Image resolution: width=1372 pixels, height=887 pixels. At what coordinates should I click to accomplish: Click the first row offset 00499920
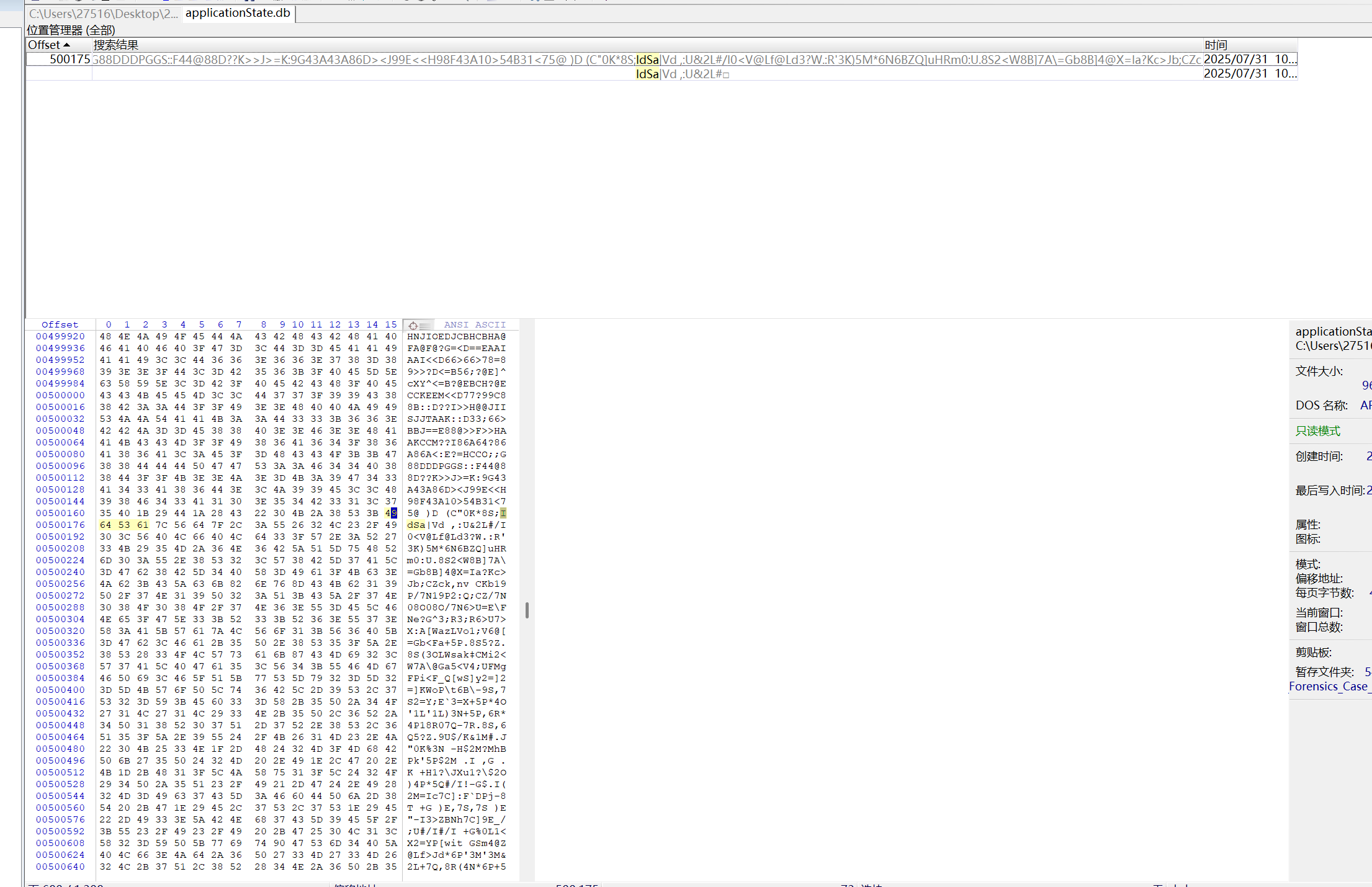60,336
